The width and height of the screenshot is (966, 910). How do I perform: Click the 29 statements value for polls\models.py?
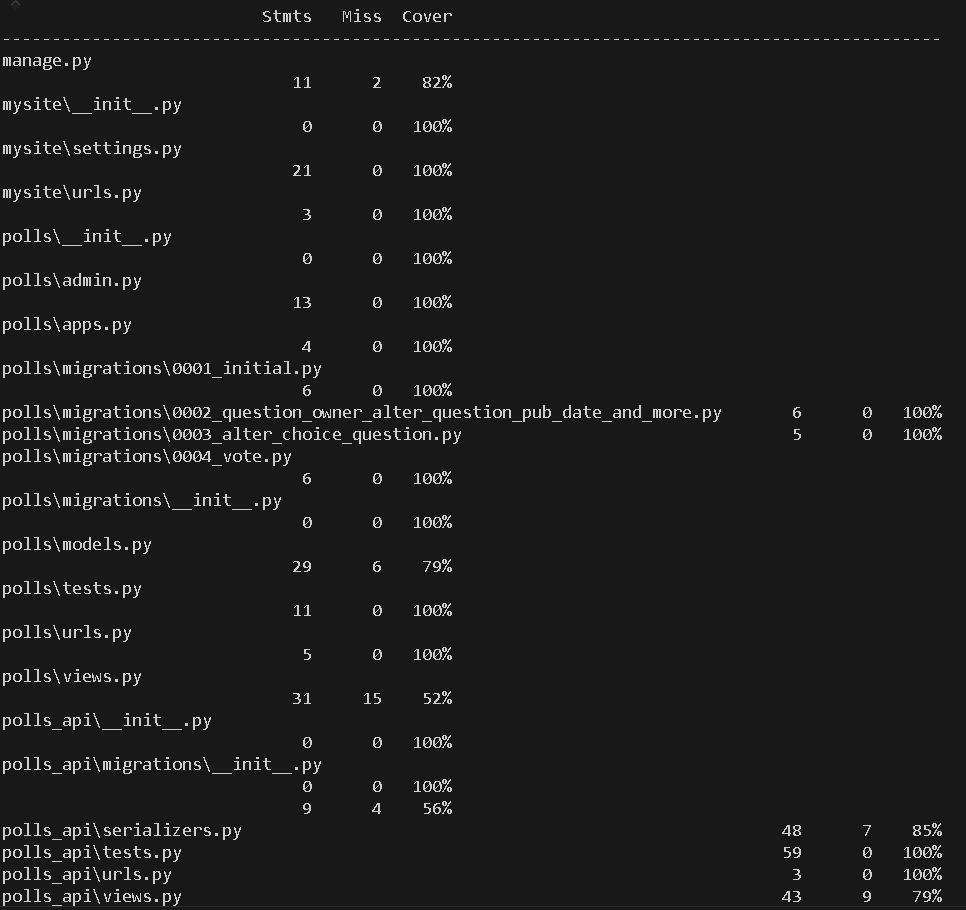click(302, 567)
